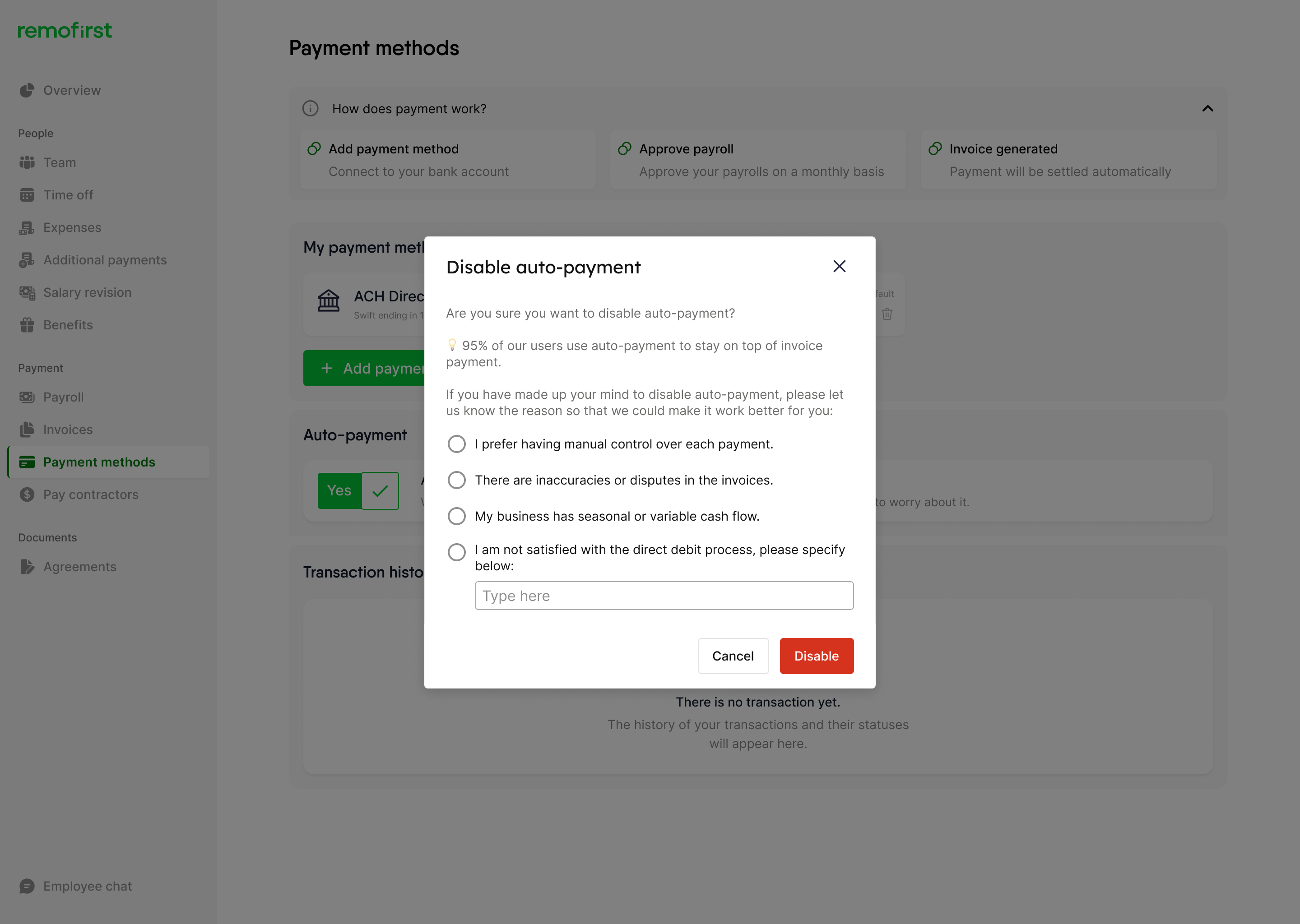Open Payroll from the sidebar menu
This screenshot has width=1300, height=924.
click(x=63, y=397)
